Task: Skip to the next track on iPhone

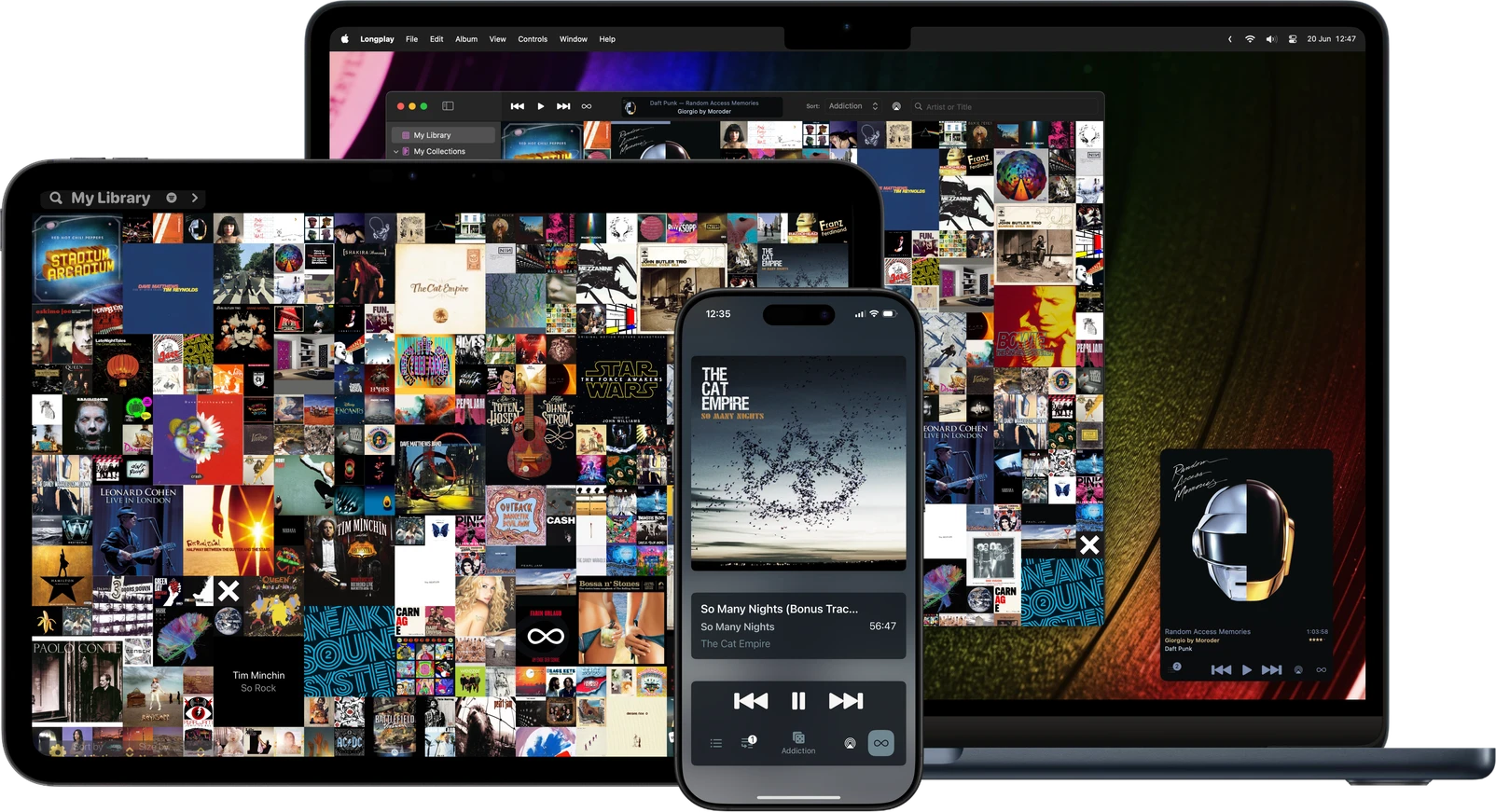Action: coord(846,701)
